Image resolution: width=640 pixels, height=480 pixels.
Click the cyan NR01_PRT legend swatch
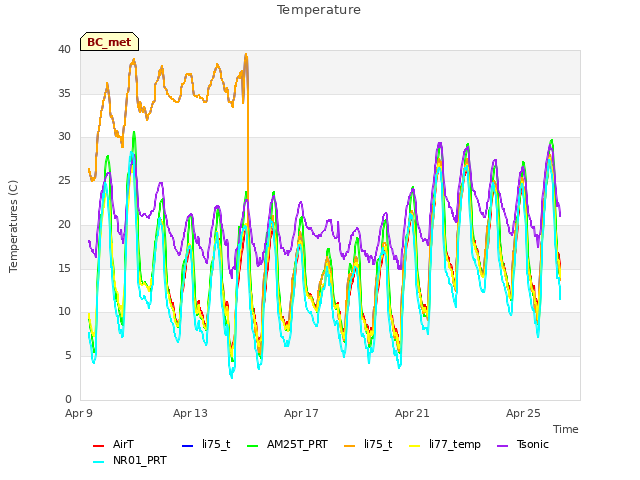[x=98, y=462]
